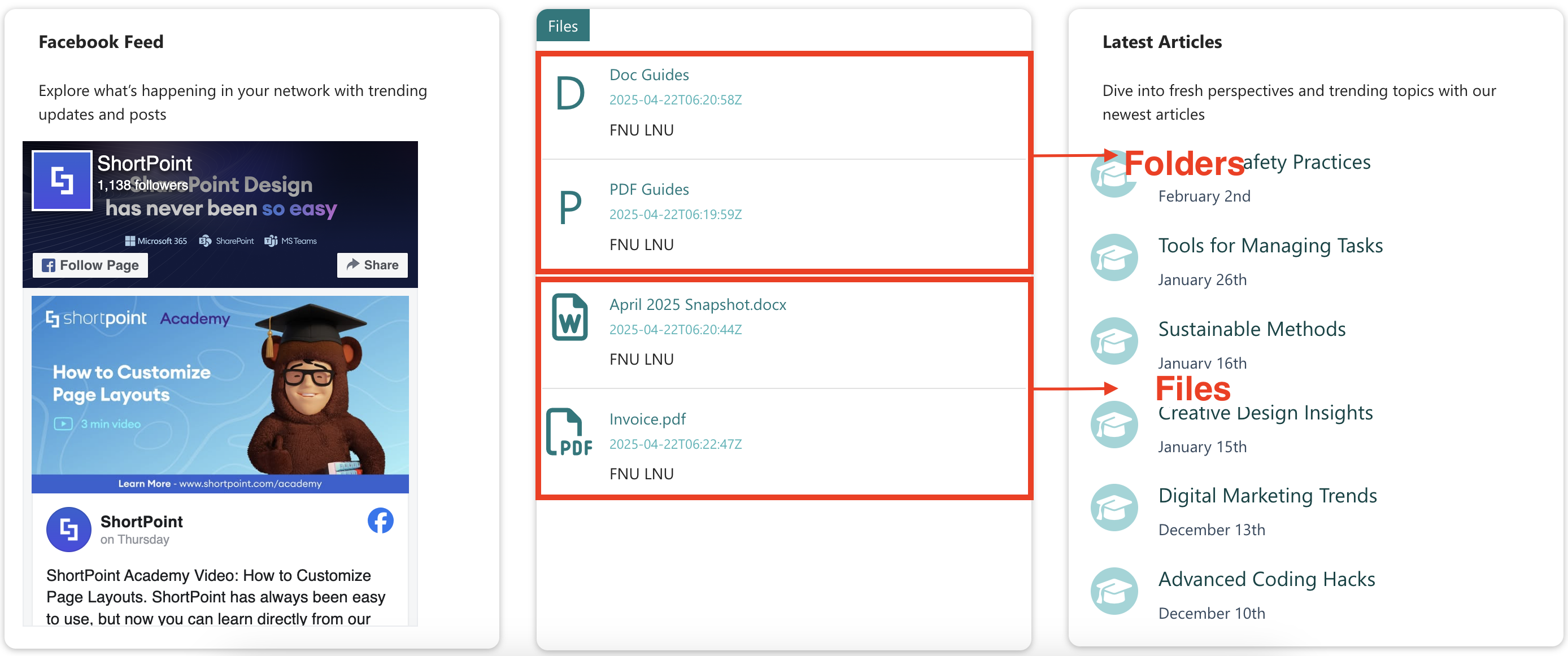Click the graduation cap icon beside Digital Marketing Trends
Screen dimensions: 1568x656
tap(1113, 508)
